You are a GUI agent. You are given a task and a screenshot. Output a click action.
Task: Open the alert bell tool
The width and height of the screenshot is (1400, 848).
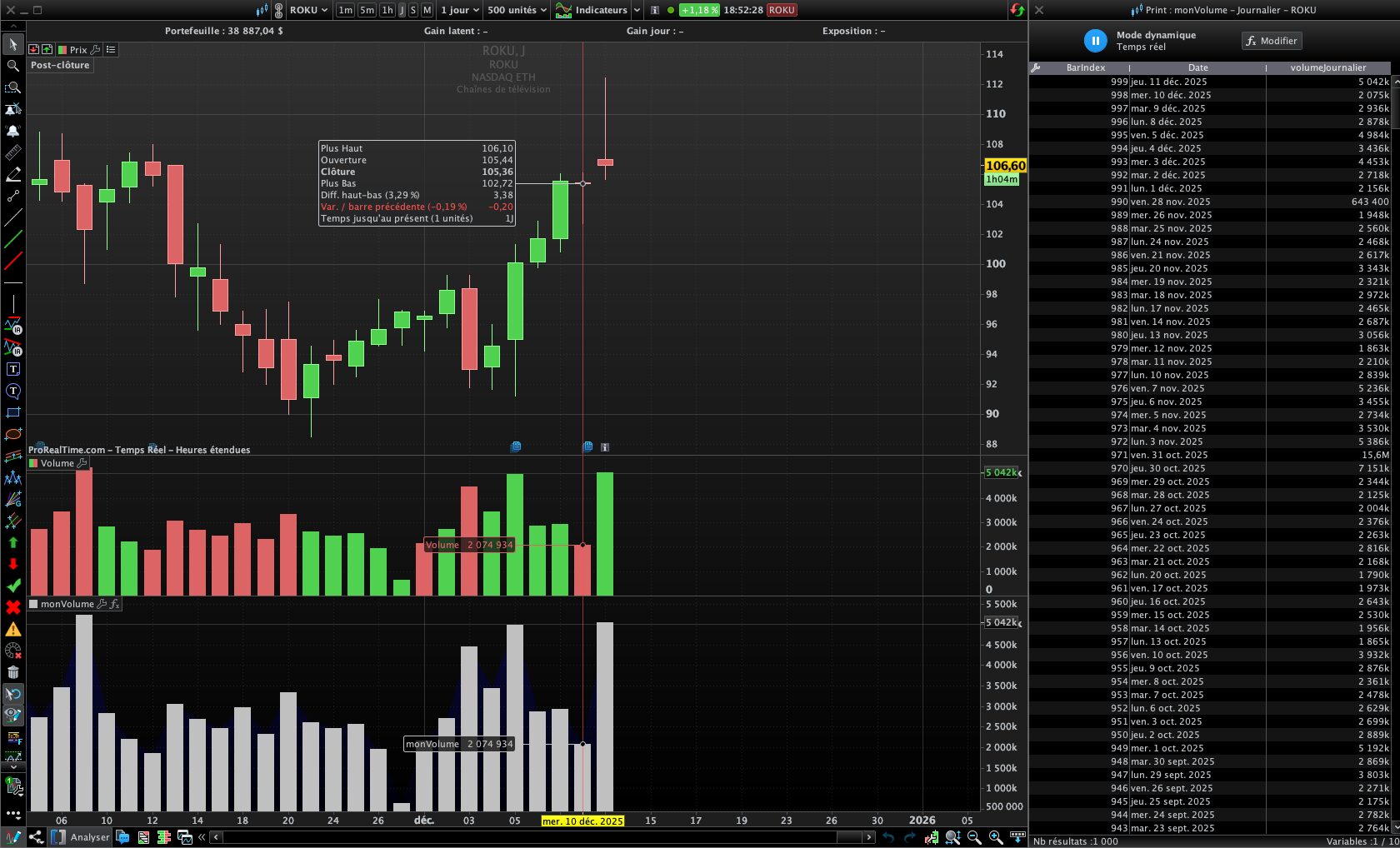[x=13, y=131]
